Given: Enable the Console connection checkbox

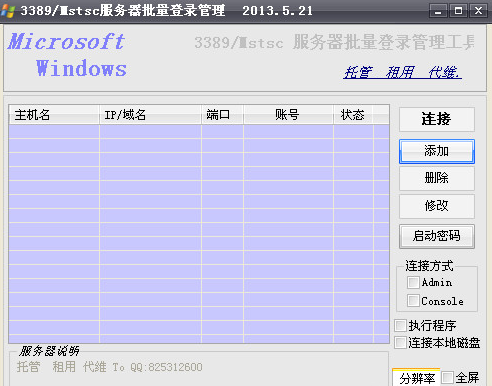Looking at the screenshot, I should tap(413, 301).
